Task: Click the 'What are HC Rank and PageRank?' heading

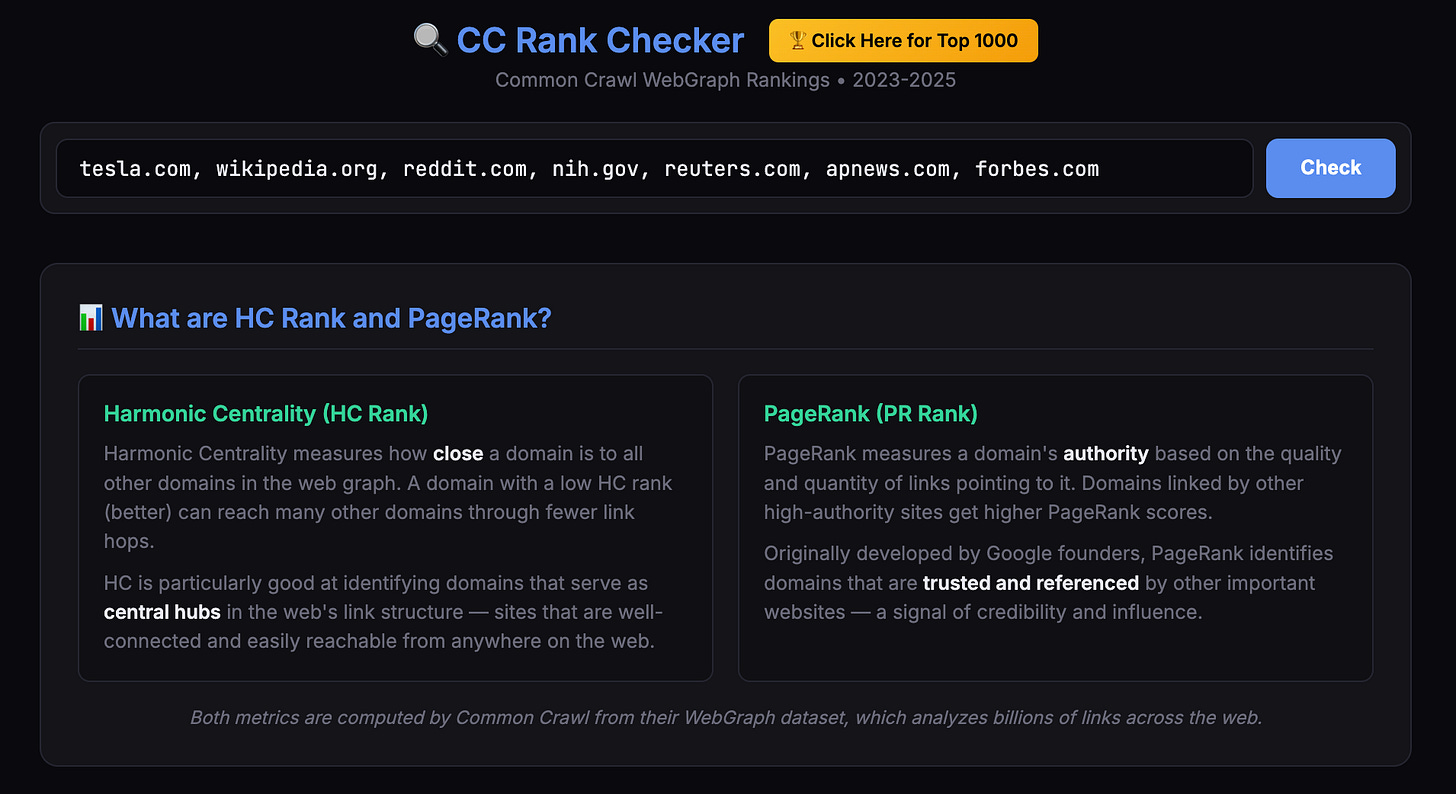Action: point(332,317)
